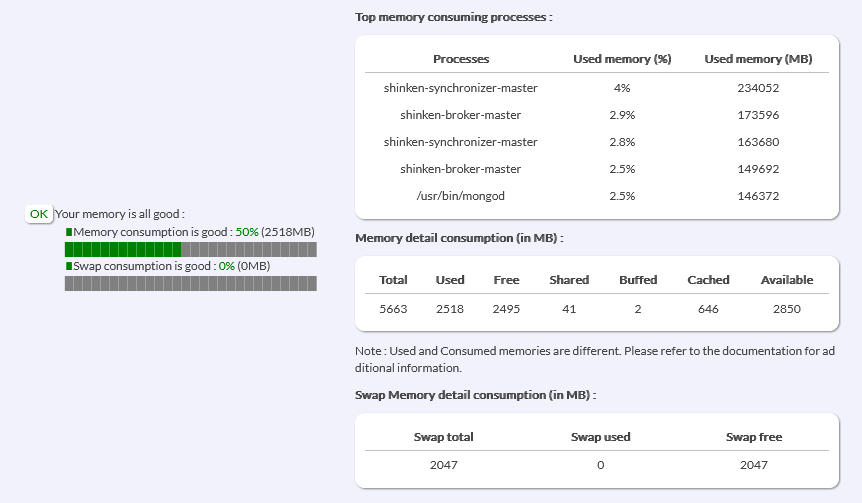Select the Swap total column header
This screenshot has width=862, height=503.
click(443, 437)
